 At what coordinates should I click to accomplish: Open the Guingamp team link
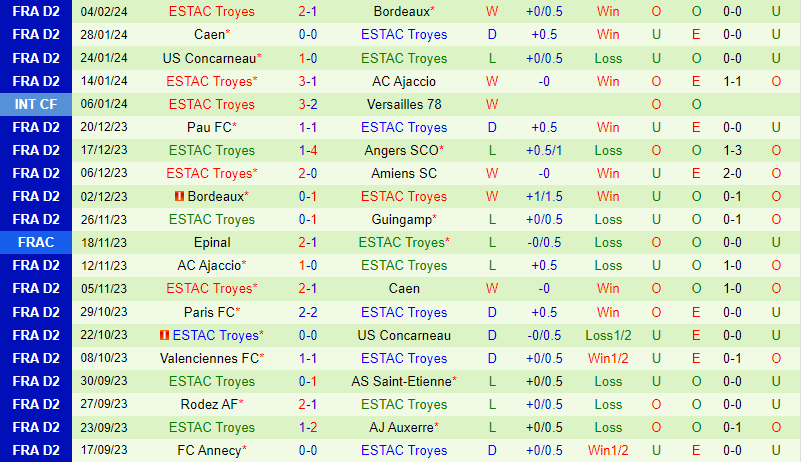click(401, 219)
